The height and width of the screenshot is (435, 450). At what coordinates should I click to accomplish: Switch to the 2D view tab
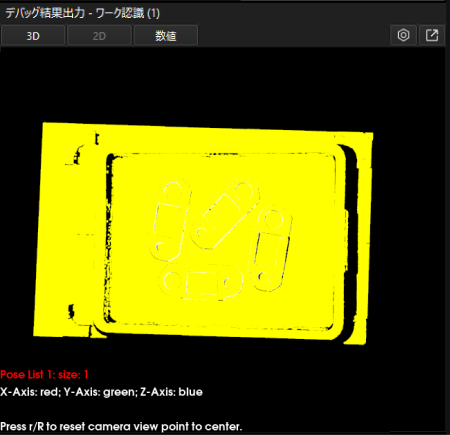point(99,35)
